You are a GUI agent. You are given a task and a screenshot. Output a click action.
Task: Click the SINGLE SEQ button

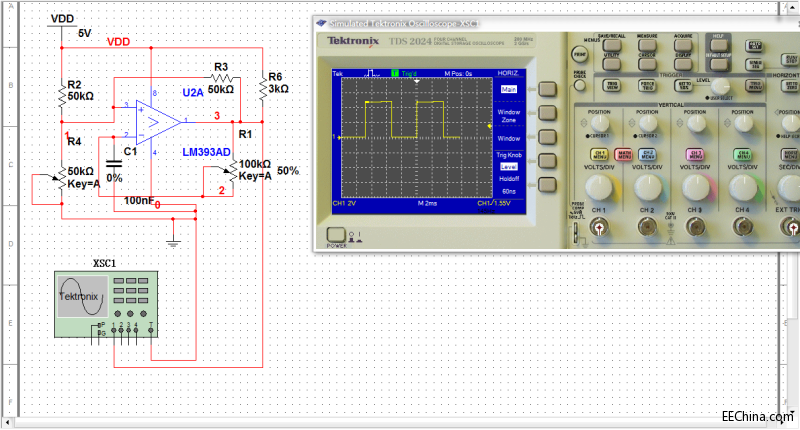pos(755,64)
